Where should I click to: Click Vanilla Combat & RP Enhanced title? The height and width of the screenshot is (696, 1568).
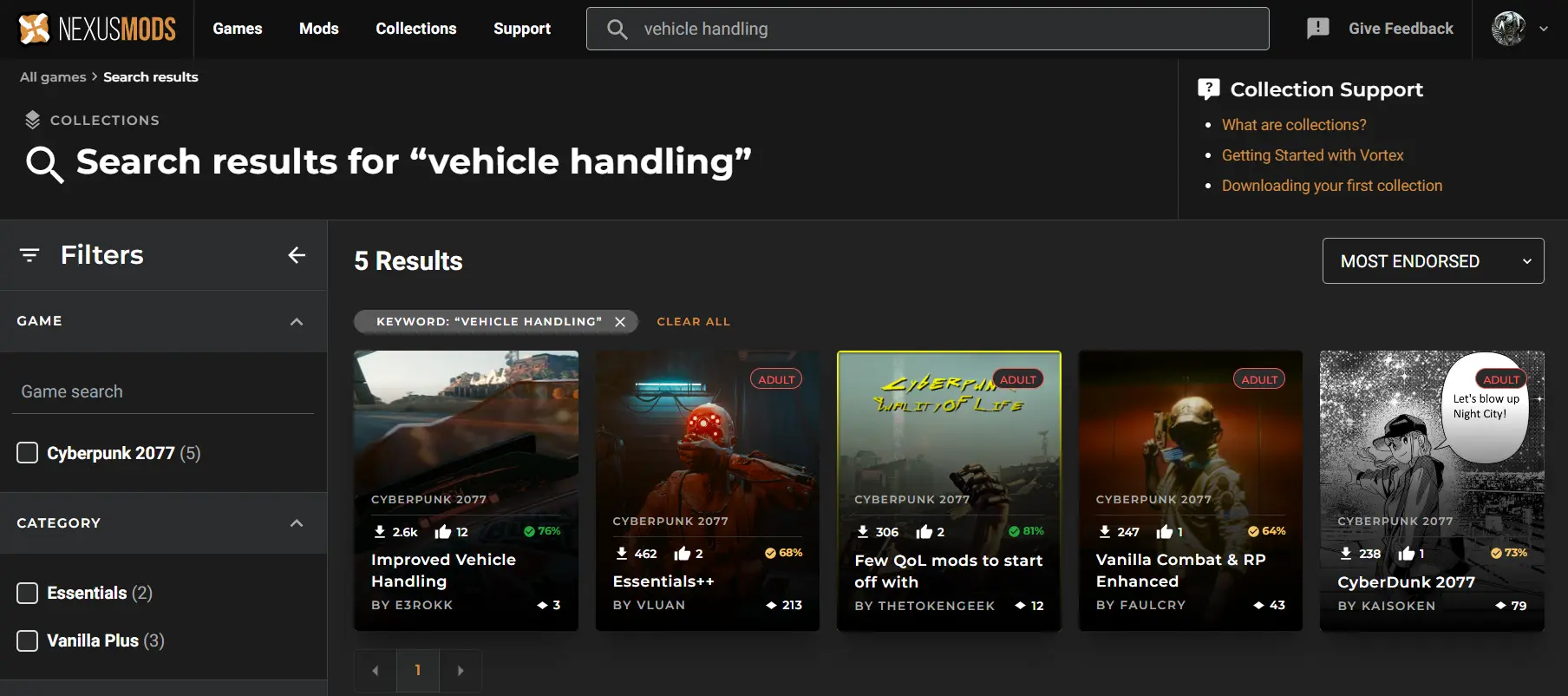point(1180,571)
